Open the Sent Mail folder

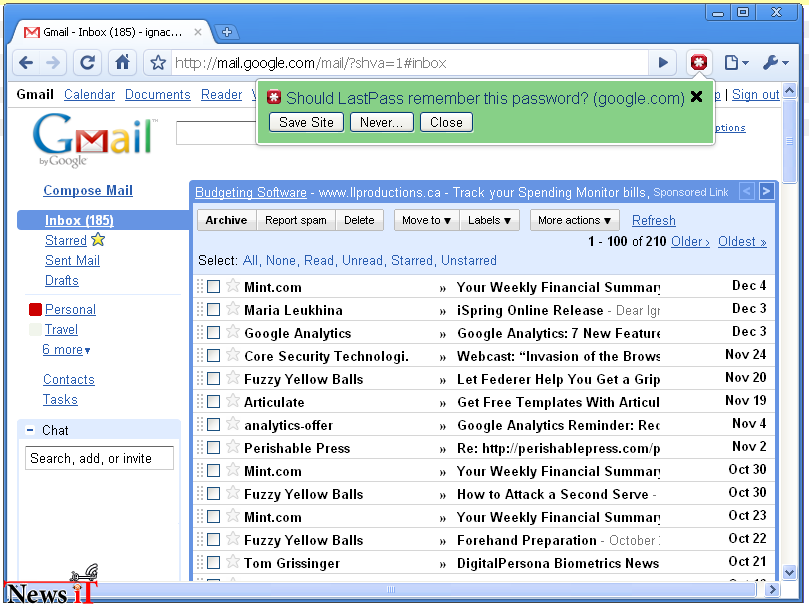72,261
